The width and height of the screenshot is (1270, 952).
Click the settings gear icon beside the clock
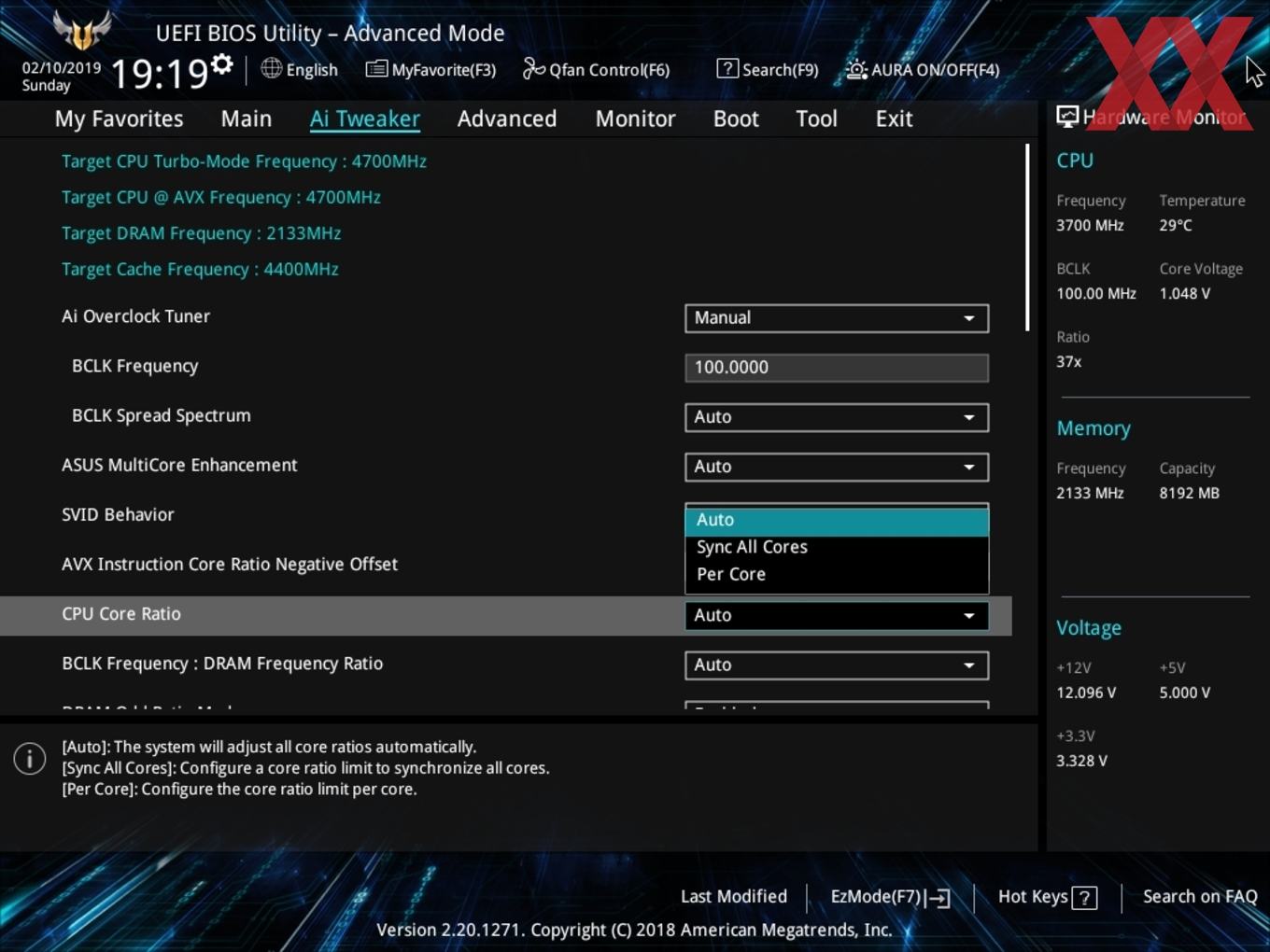coord(221,64)
